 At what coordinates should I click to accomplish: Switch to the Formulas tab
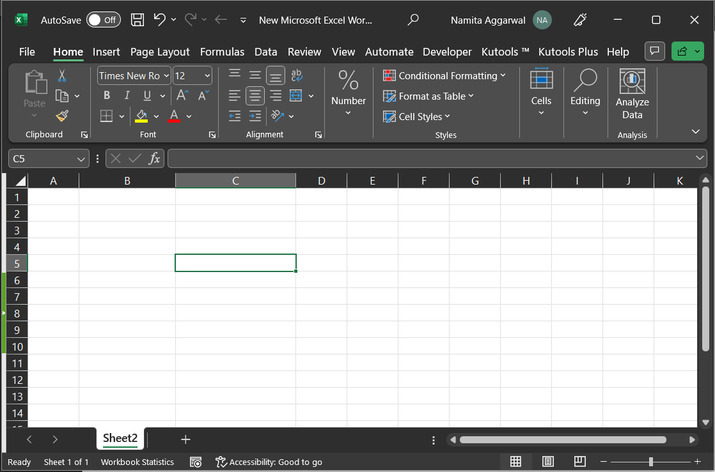pos(221,51)
